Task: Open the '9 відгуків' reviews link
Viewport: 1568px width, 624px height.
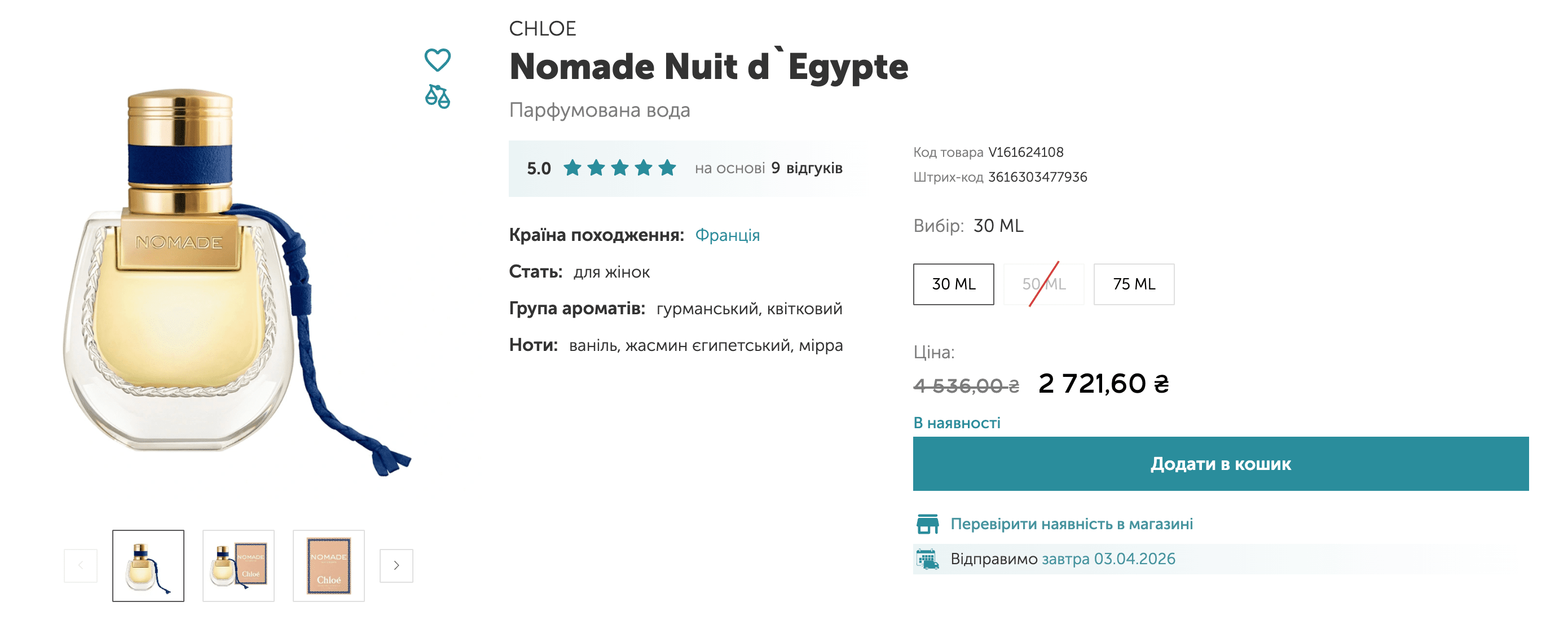Action: (x=807, y=168)
